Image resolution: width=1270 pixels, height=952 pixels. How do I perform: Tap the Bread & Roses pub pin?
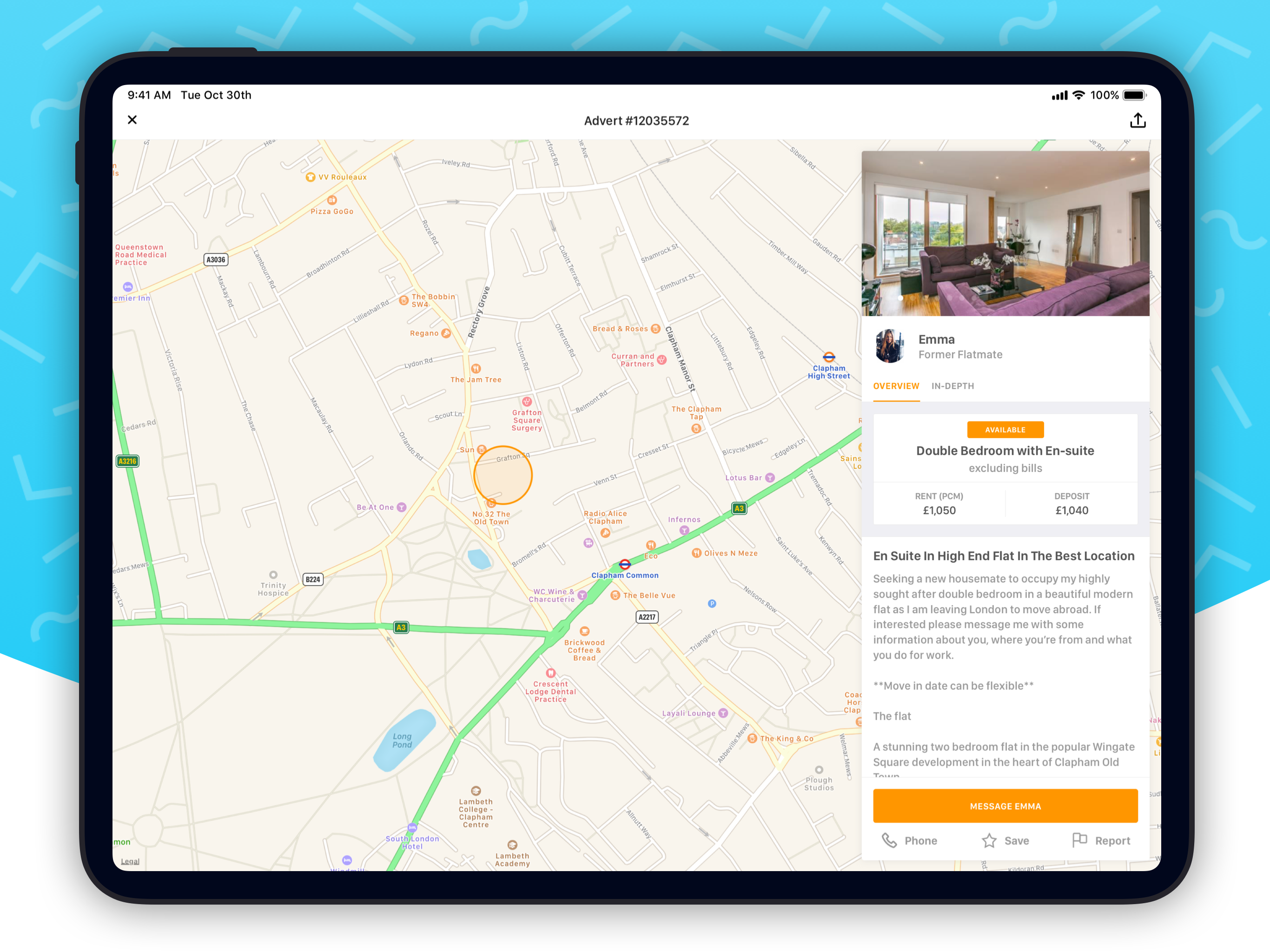point(655,329)
